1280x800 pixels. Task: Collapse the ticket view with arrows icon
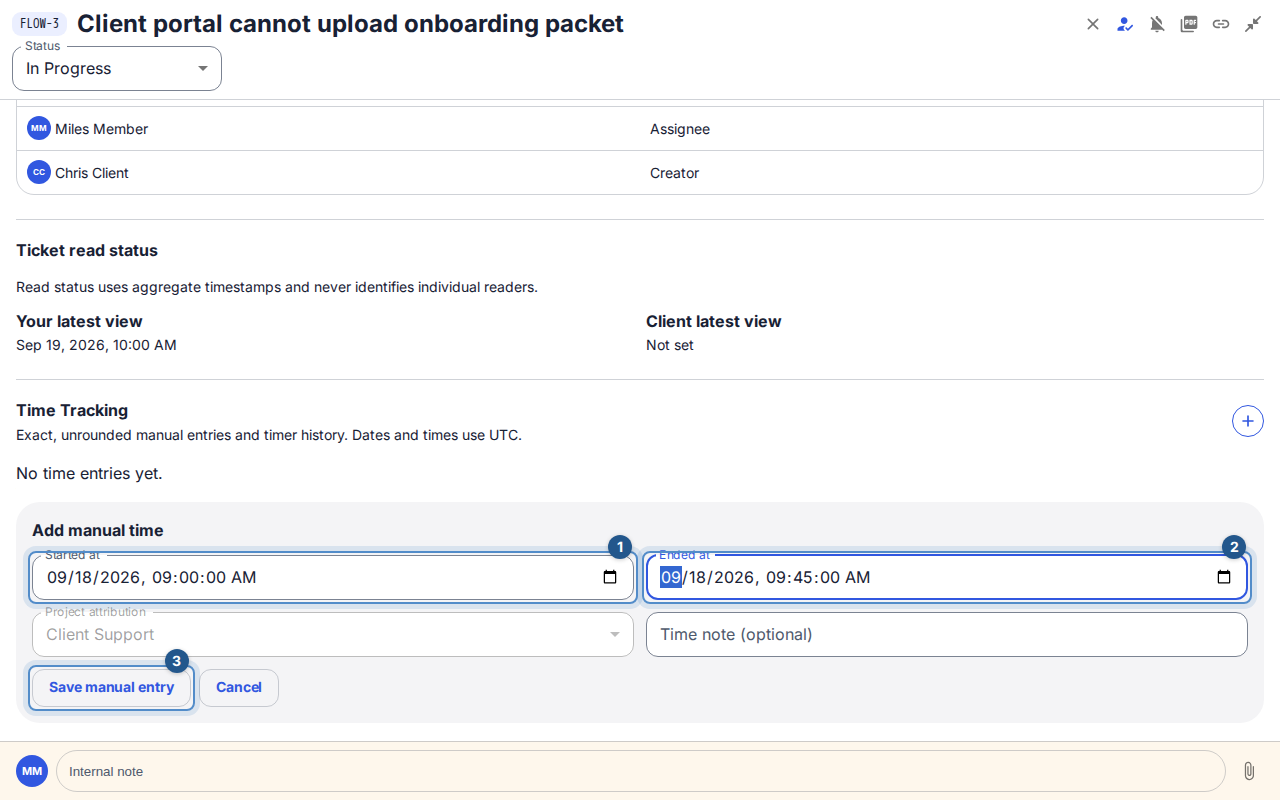coord(1253,24)
